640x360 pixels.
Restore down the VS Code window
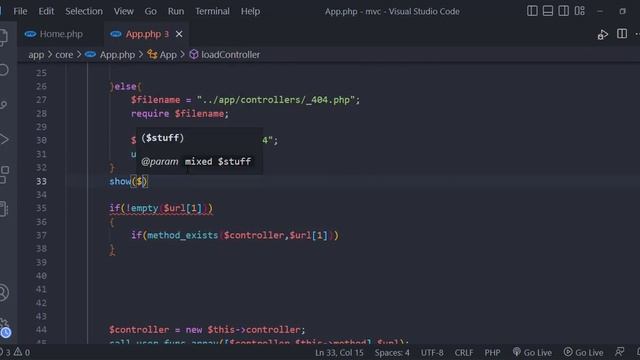622,11
